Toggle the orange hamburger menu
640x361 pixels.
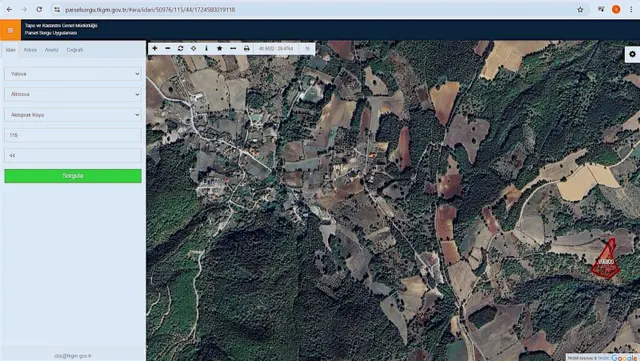(x=10, y=30)
